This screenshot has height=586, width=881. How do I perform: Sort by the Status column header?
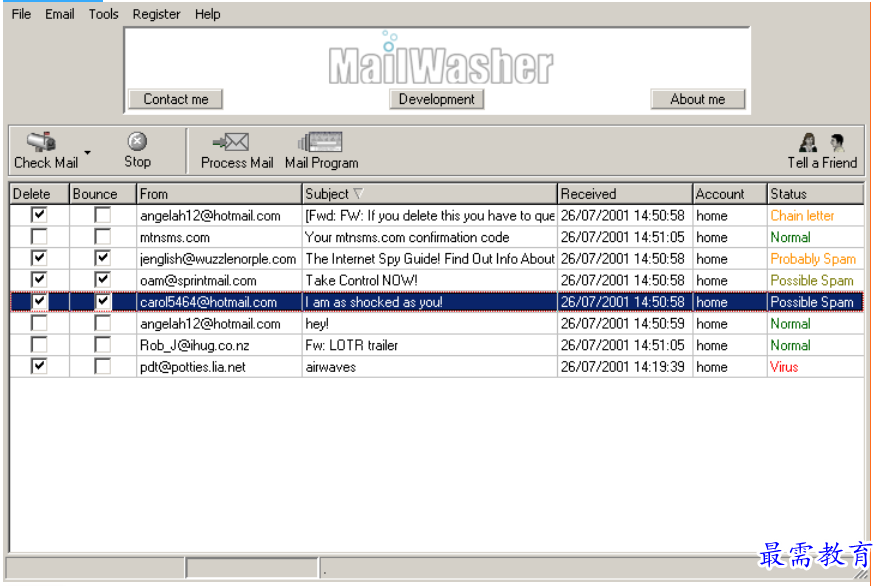(815, 194)
